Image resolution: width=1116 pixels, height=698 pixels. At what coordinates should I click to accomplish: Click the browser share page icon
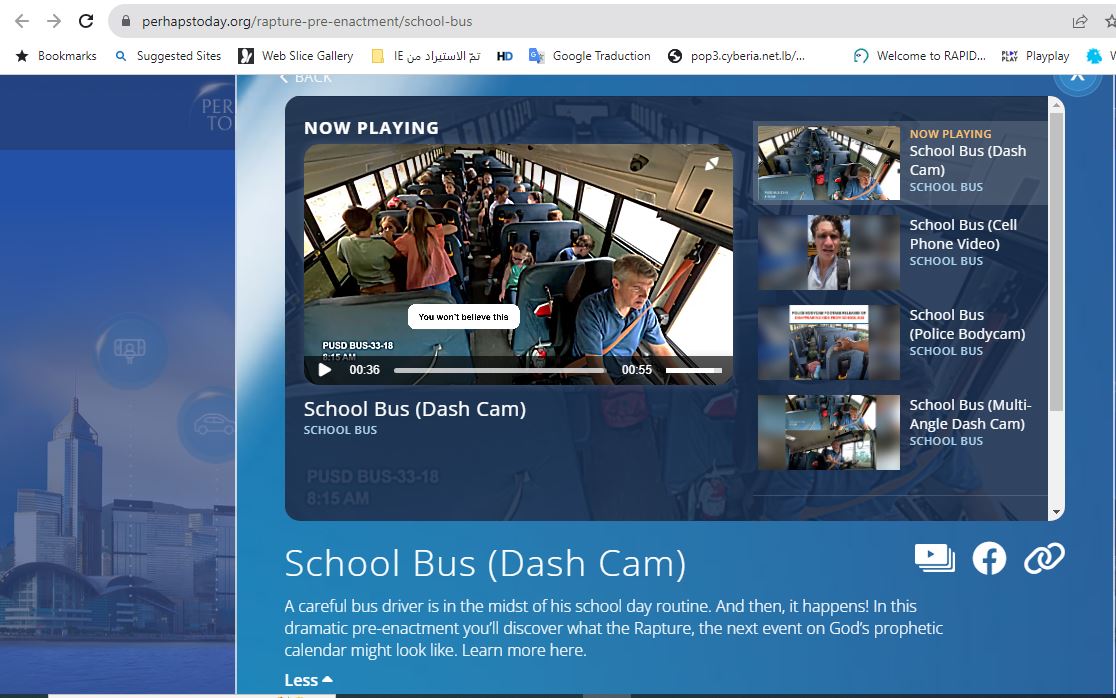(1080, 21)
